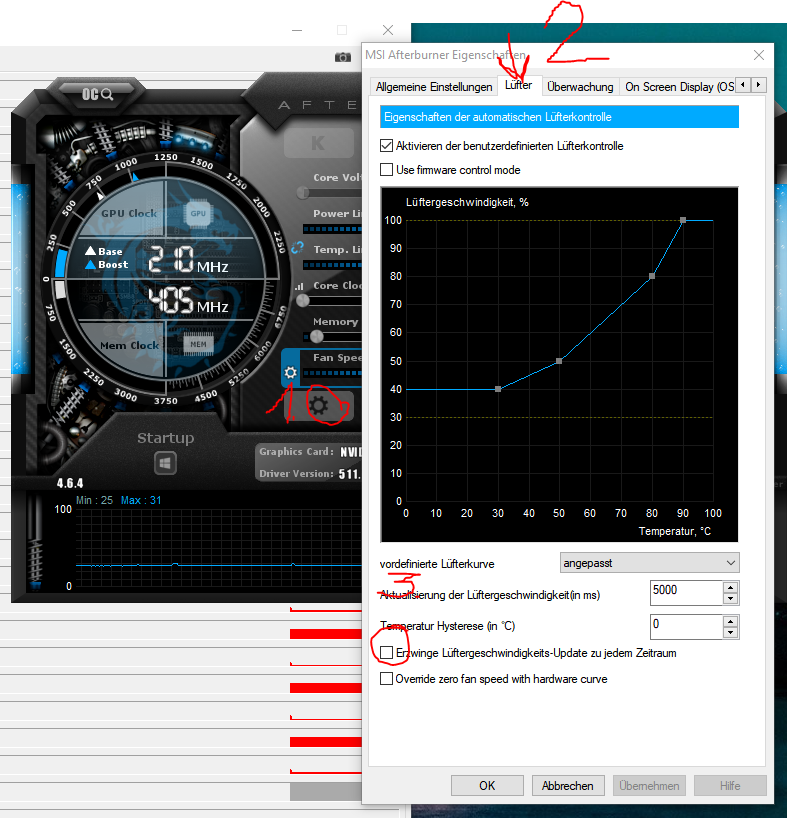Click the 405 MHz memory clock reading
787x818 pixels.
189,301
